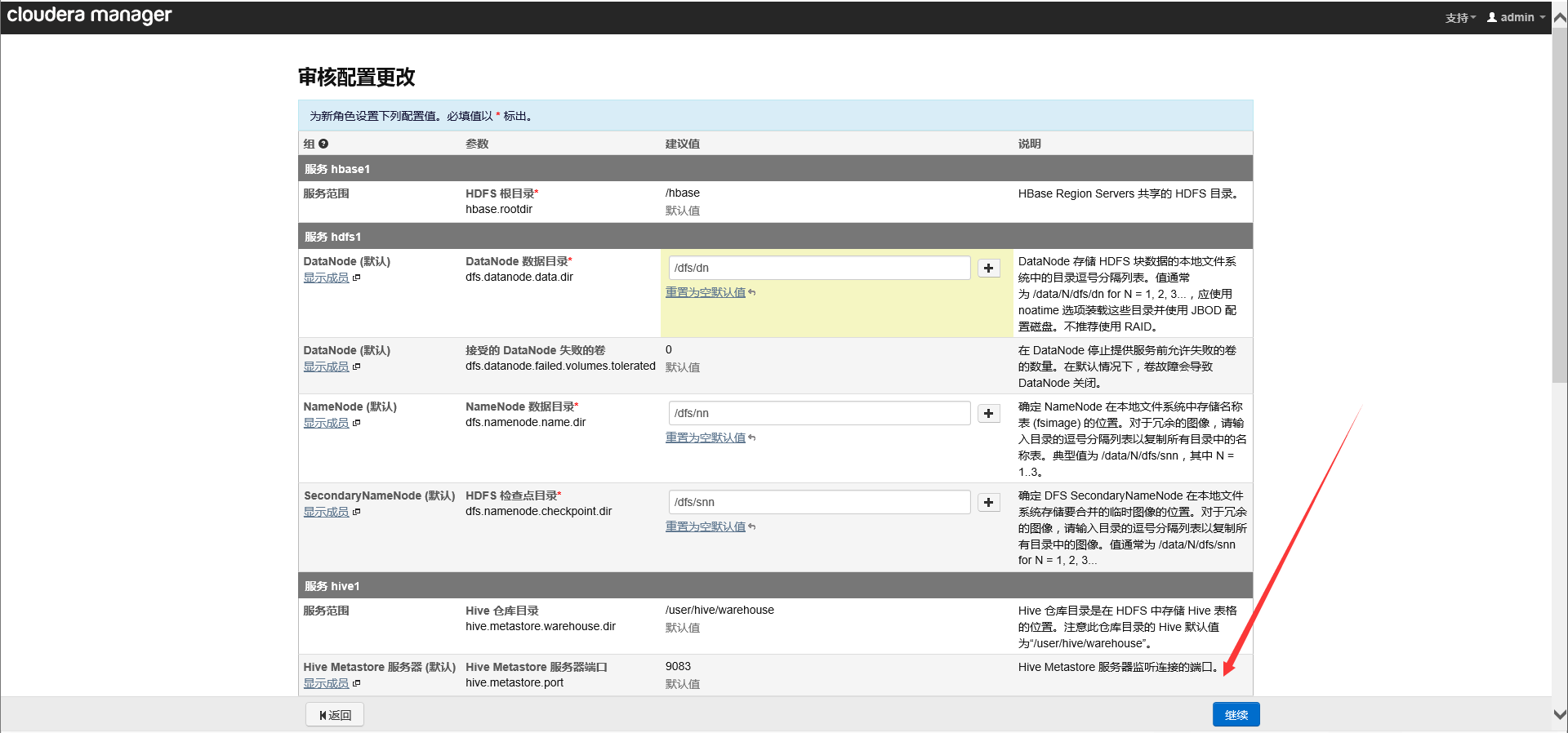Viewport: 1568px width, 733px height.
Task: Click the 9083 port value
Action: tap(678, 666)
